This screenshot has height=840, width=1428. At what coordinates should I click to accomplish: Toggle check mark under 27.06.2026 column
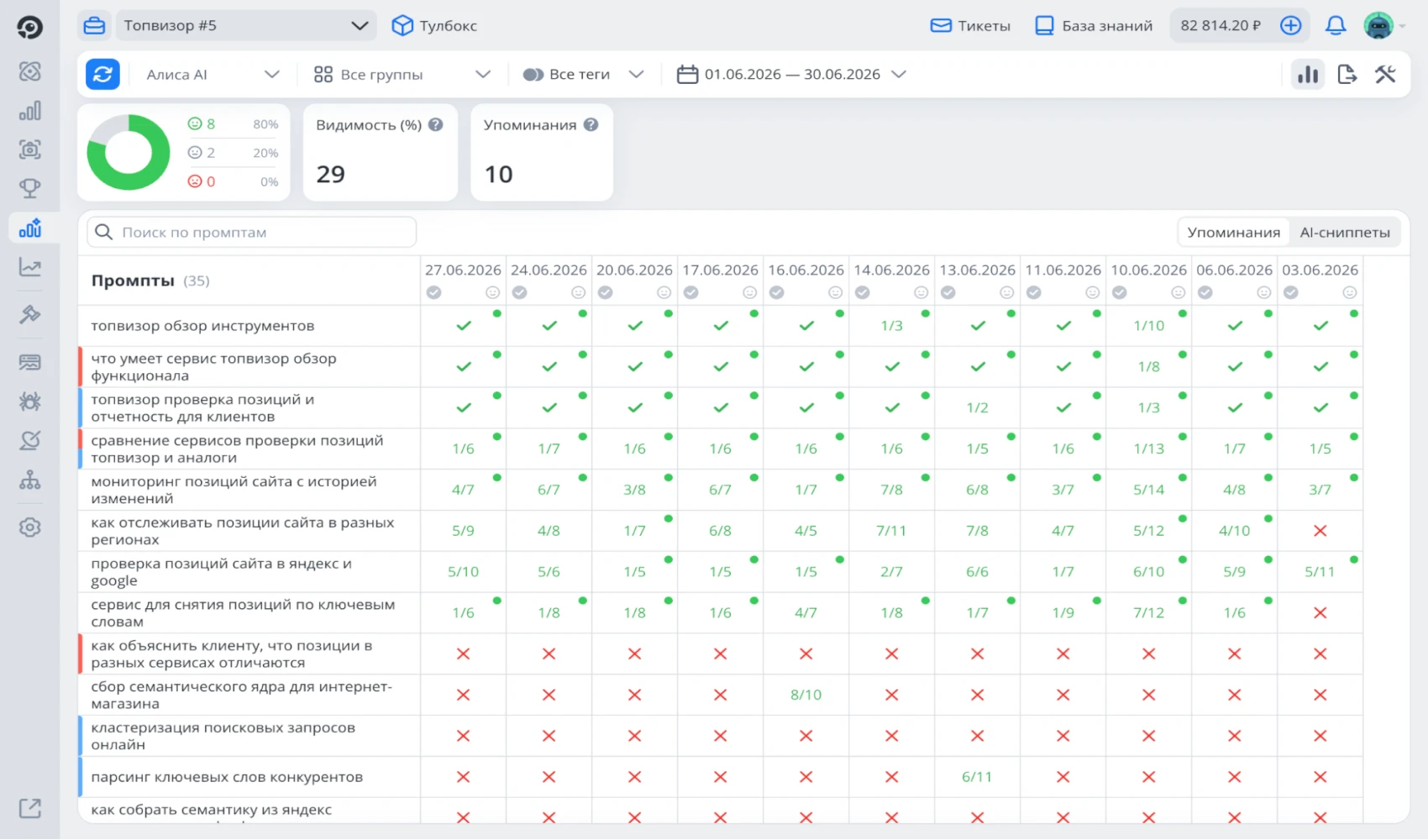tap(433, 292)
